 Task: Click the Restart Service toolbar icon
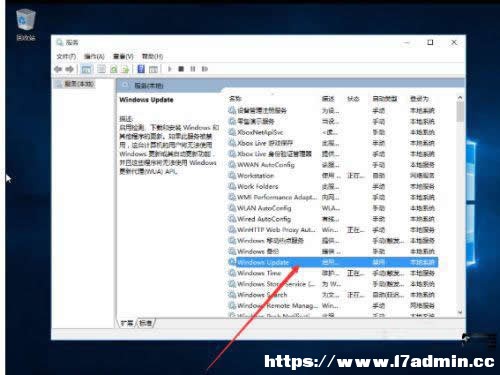pyautogui.click(x=205, y=69)
